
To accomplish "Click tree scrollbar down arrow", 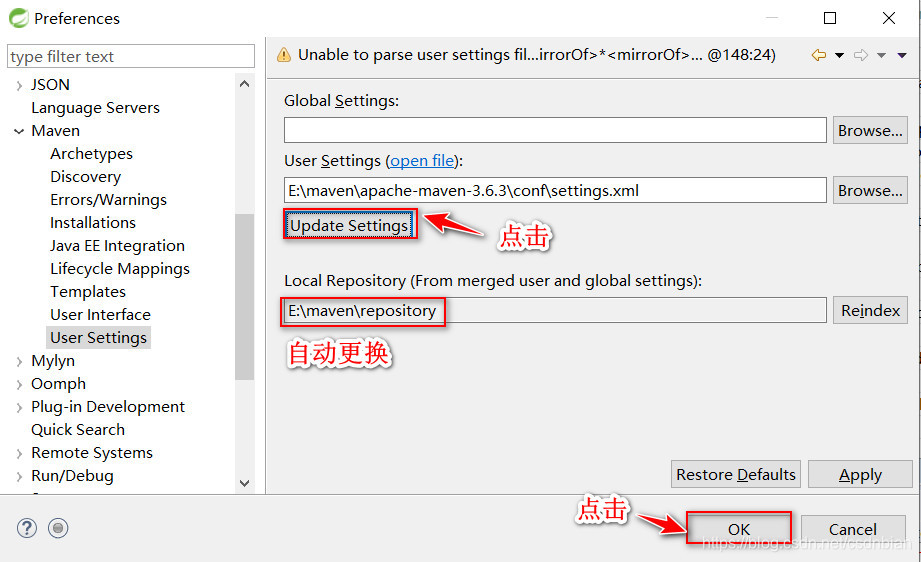I will coord(244,483).
